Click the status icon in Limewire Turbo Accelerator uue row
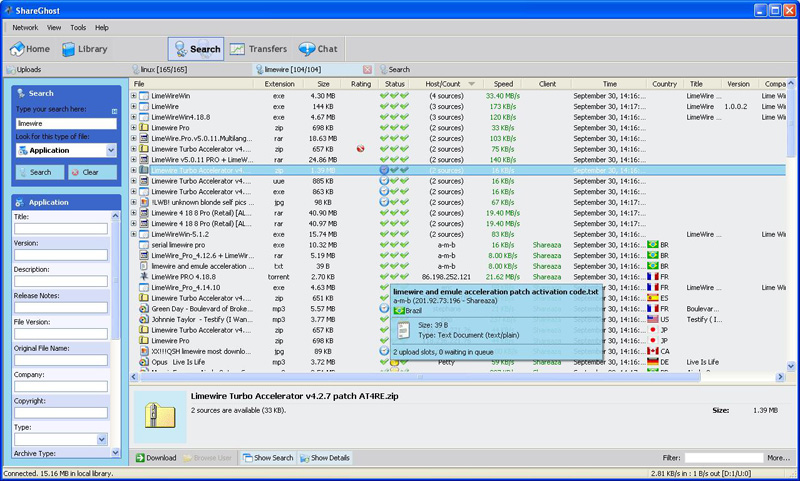 coord(384,181)
